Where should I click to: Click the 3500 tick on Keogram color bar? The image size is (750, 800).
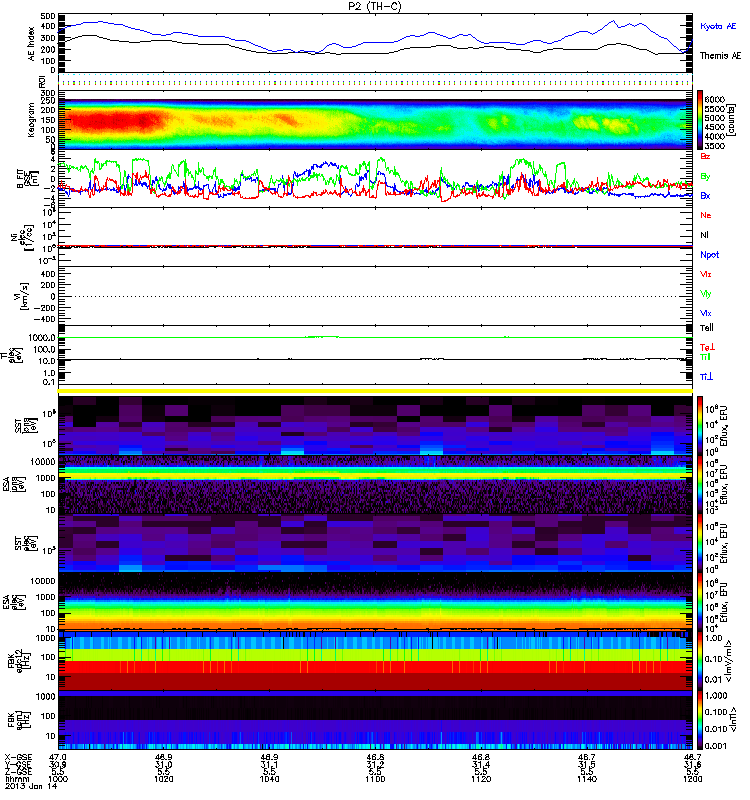pos(714,146)
